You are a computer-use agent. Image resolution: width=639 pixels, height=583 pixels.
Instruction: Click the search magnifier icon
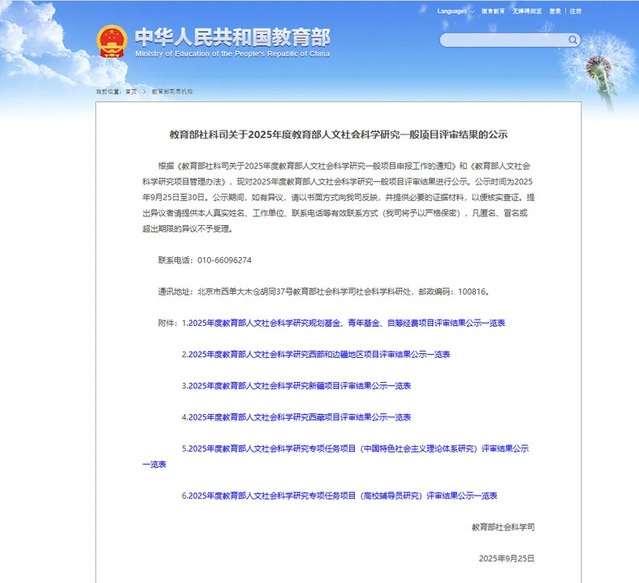point(573,40)
